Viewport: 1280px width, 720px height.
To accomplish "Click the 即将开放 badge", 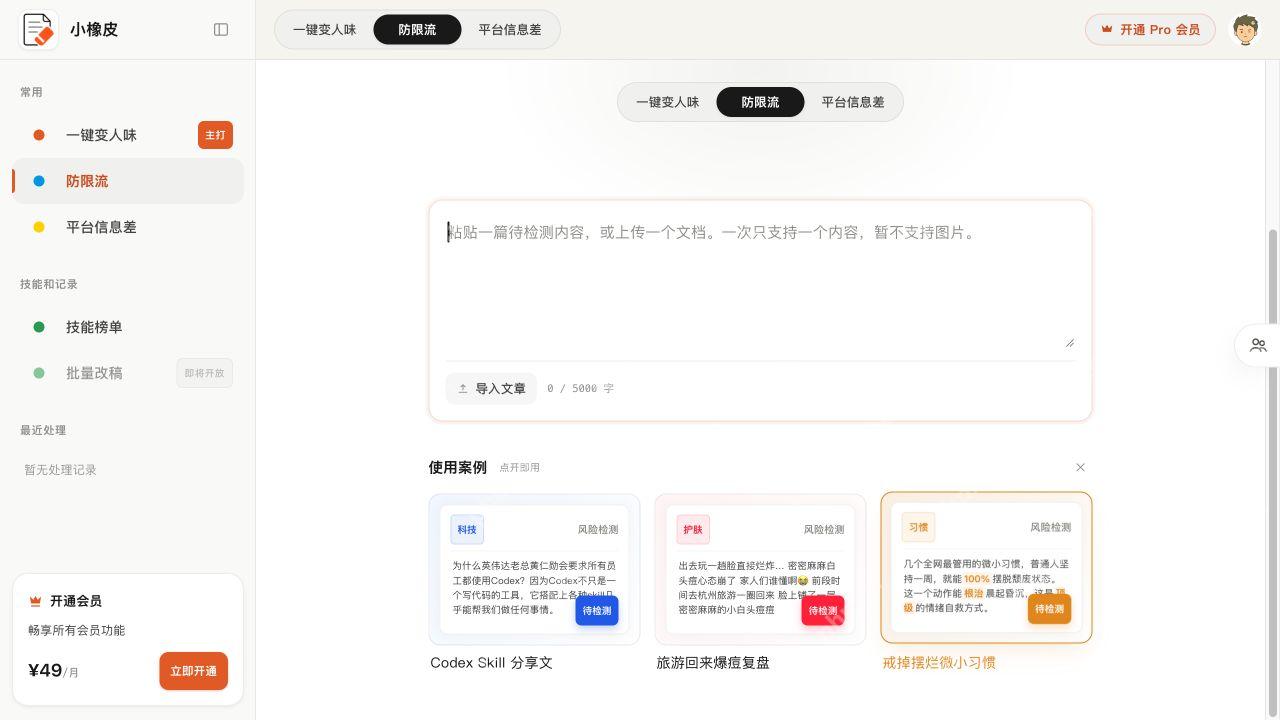I will point(205,373).
